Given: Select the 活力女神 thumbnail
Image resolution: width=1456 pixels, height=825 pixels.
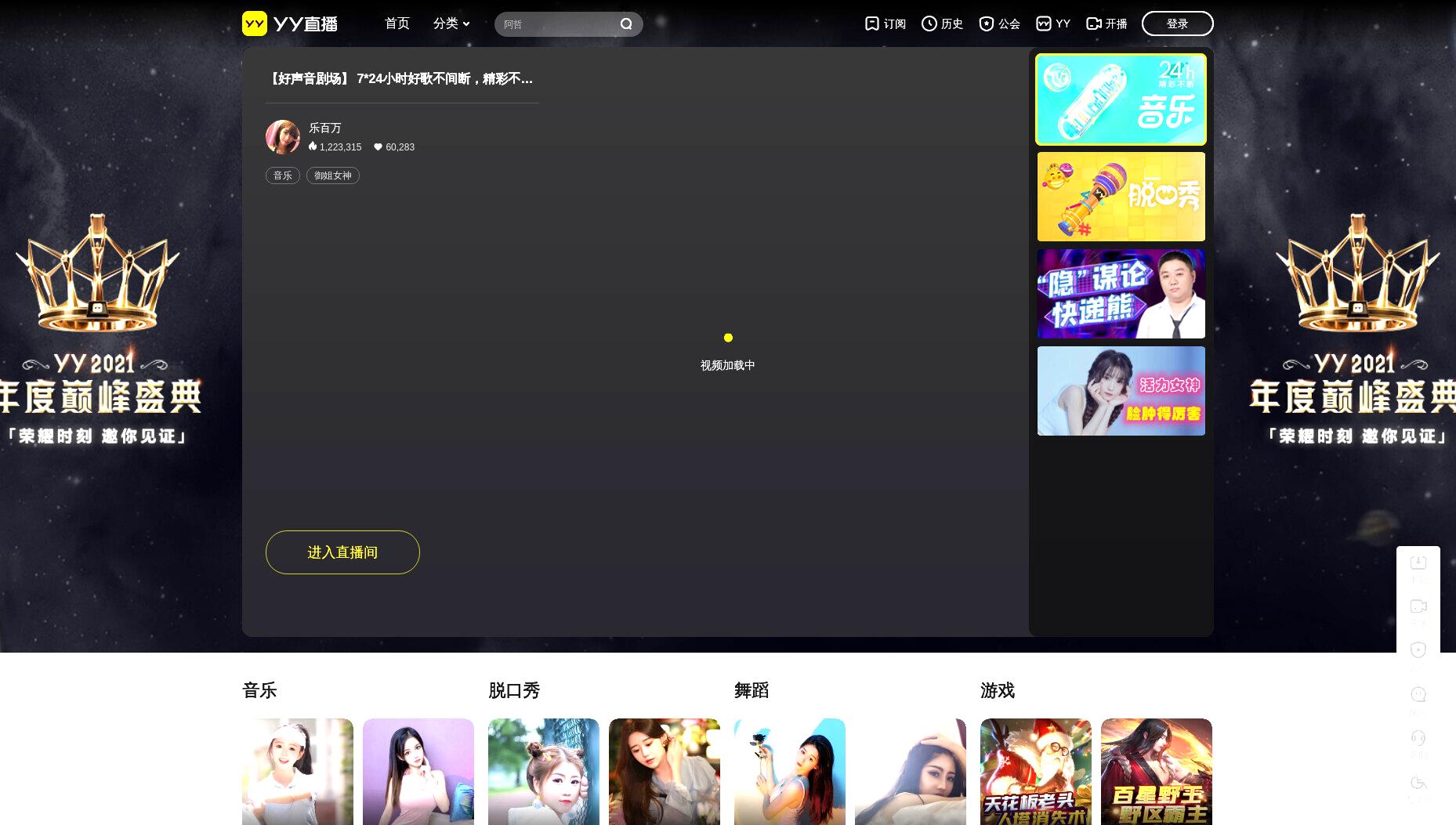Looking at the screenshot, I should click(x=1121, y=391).
